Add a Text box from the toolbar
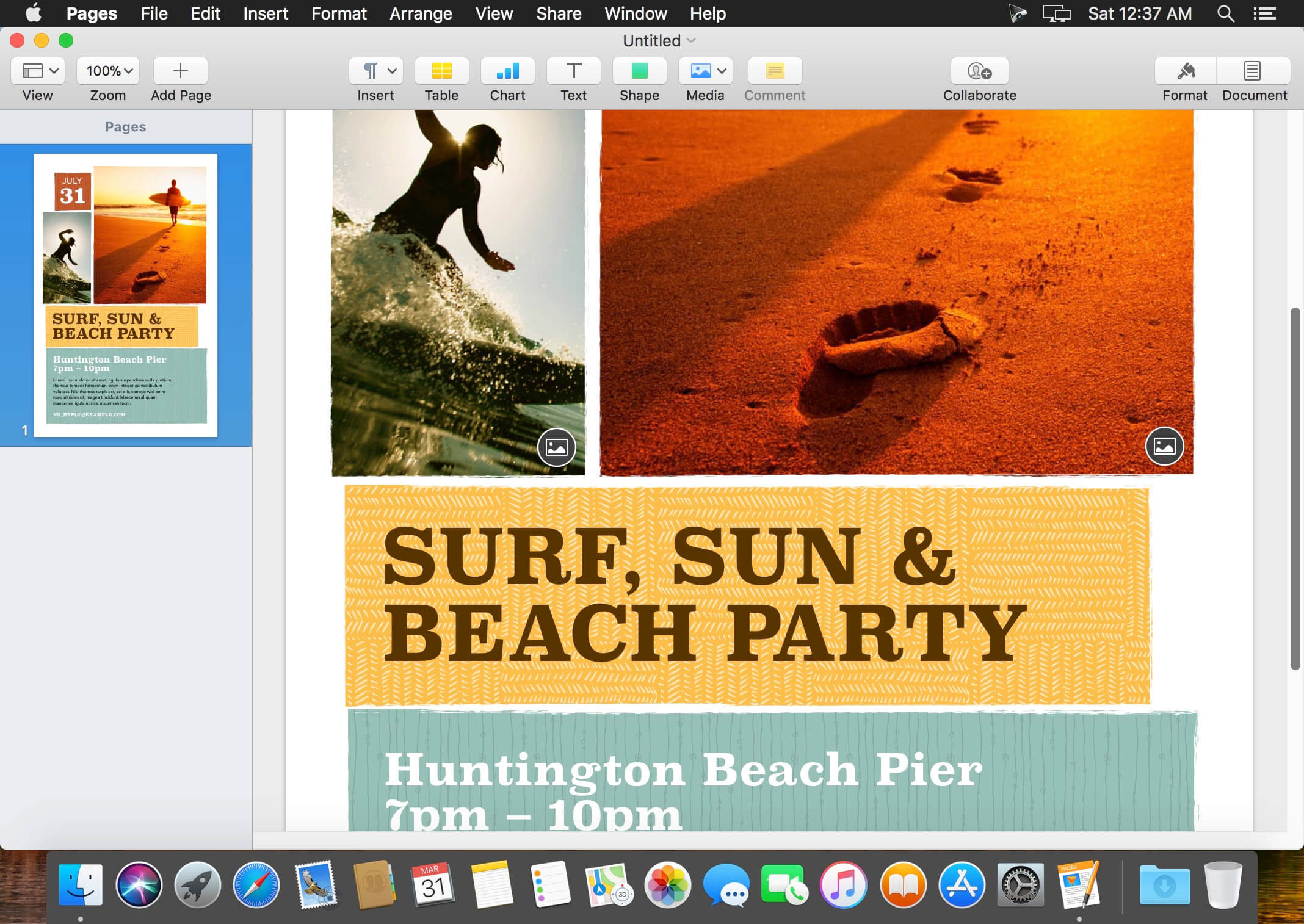 [574, 71]
